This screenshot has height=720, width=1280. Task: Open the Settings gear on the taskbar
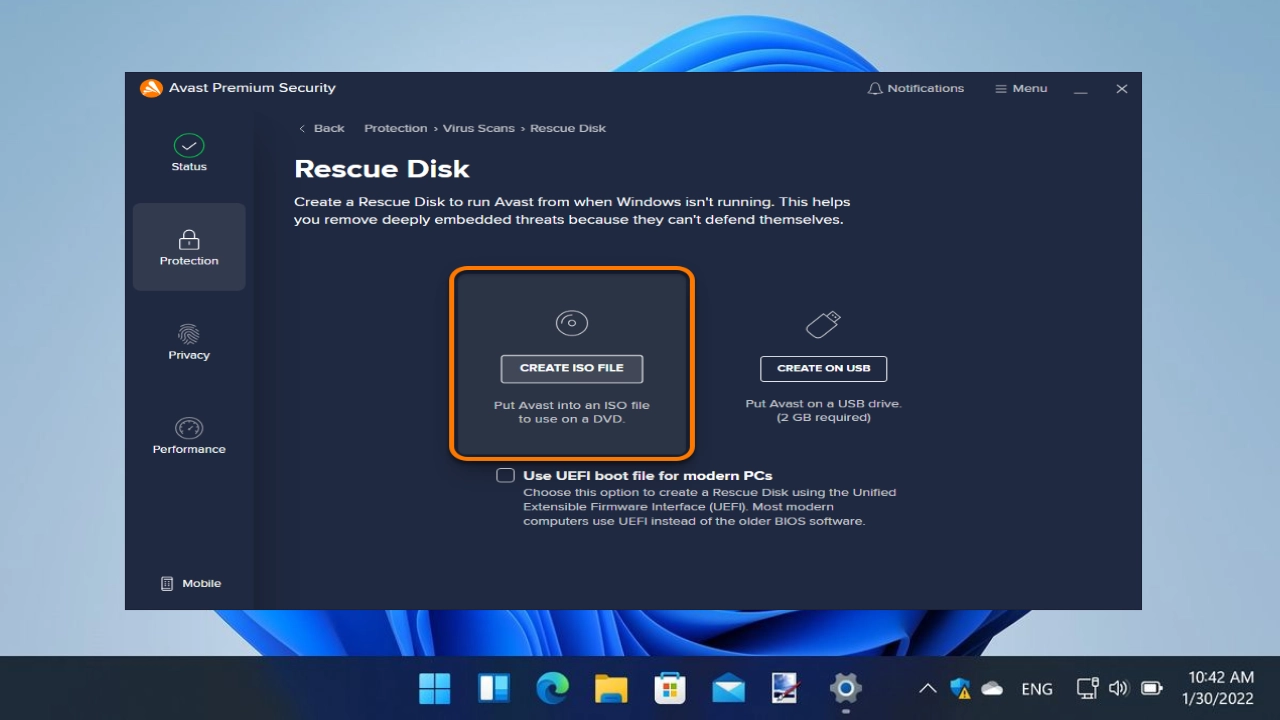pos(846,688)
